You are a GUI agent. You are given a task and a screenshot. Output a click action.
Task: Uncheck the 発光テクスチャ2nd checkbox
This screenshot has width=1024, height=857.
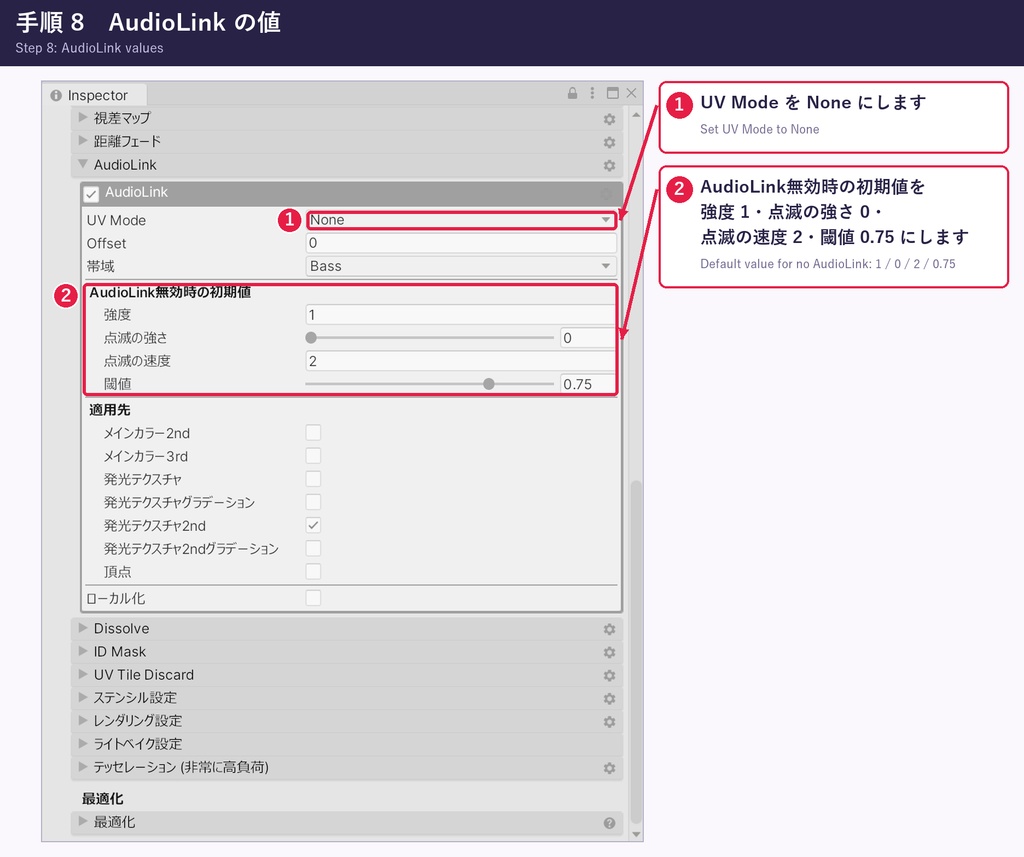coord(313,525)
